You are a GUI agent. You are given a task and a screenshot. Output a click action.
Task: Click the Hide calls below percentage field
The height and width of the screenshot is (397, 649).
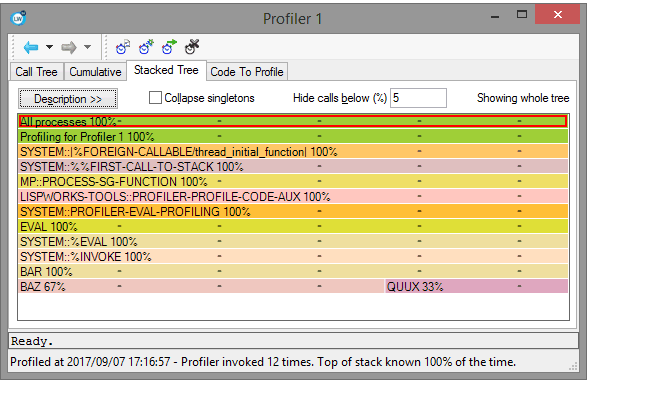tap(418, 98)
